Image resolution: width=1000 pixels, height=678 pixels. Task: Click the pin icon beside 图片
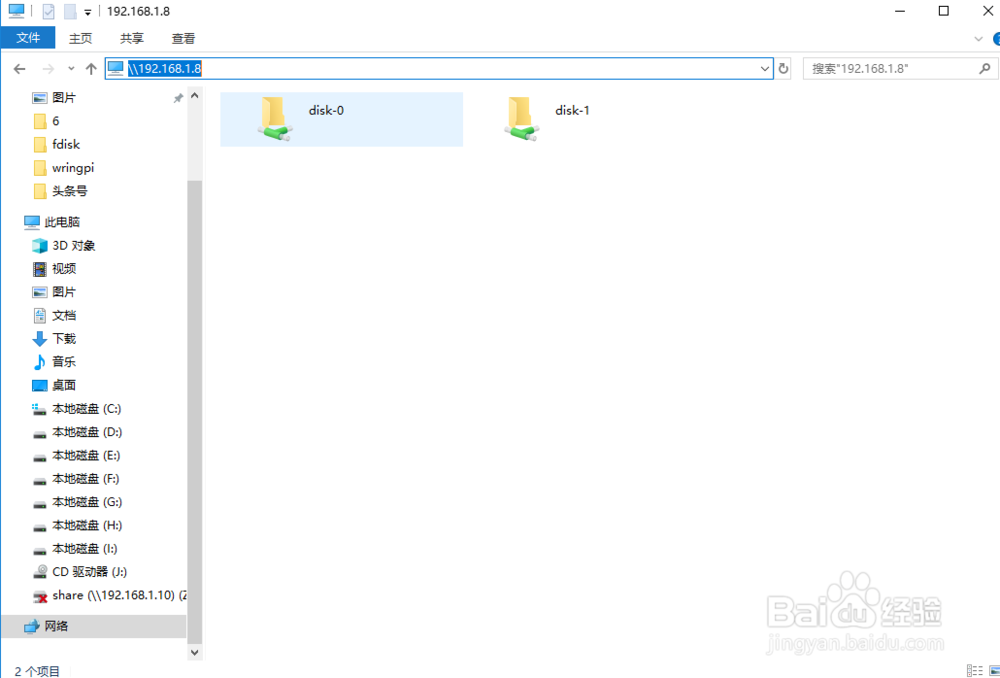[x=179, y=98]
